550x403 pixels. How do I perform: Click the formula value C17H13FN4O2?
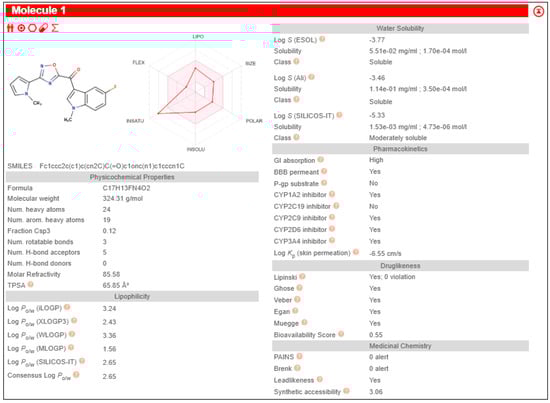click(126, 188)
